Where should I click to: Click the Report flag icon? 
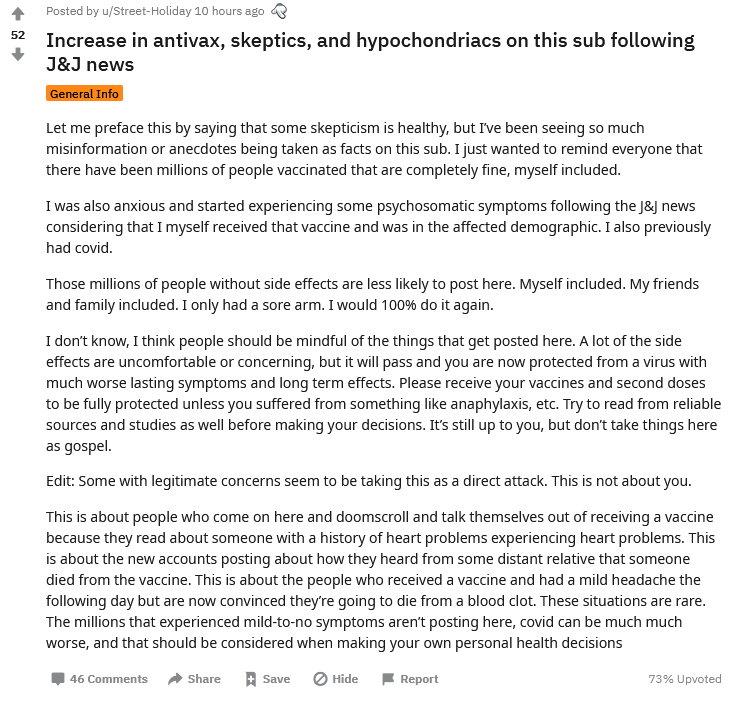click(388, 679)
